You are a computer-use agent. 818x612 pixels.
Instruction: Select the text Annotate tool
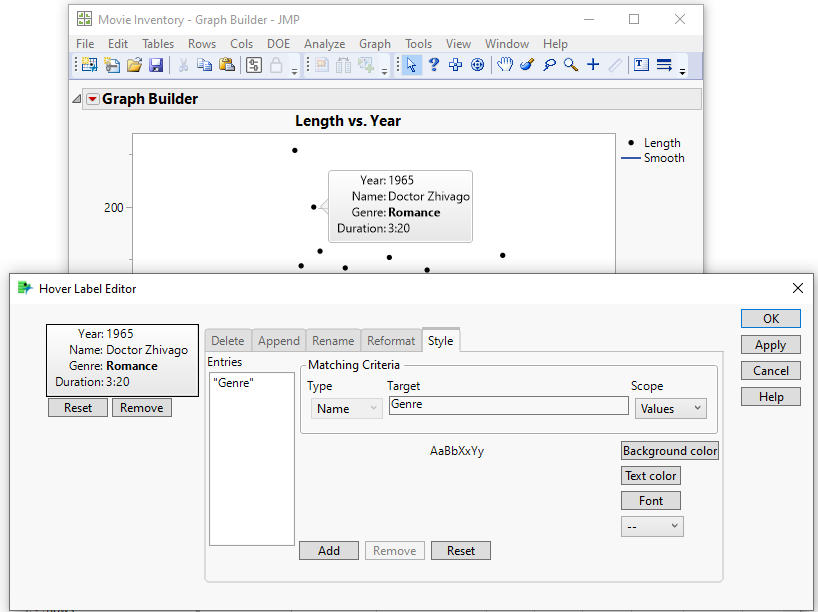pos(641,65)
